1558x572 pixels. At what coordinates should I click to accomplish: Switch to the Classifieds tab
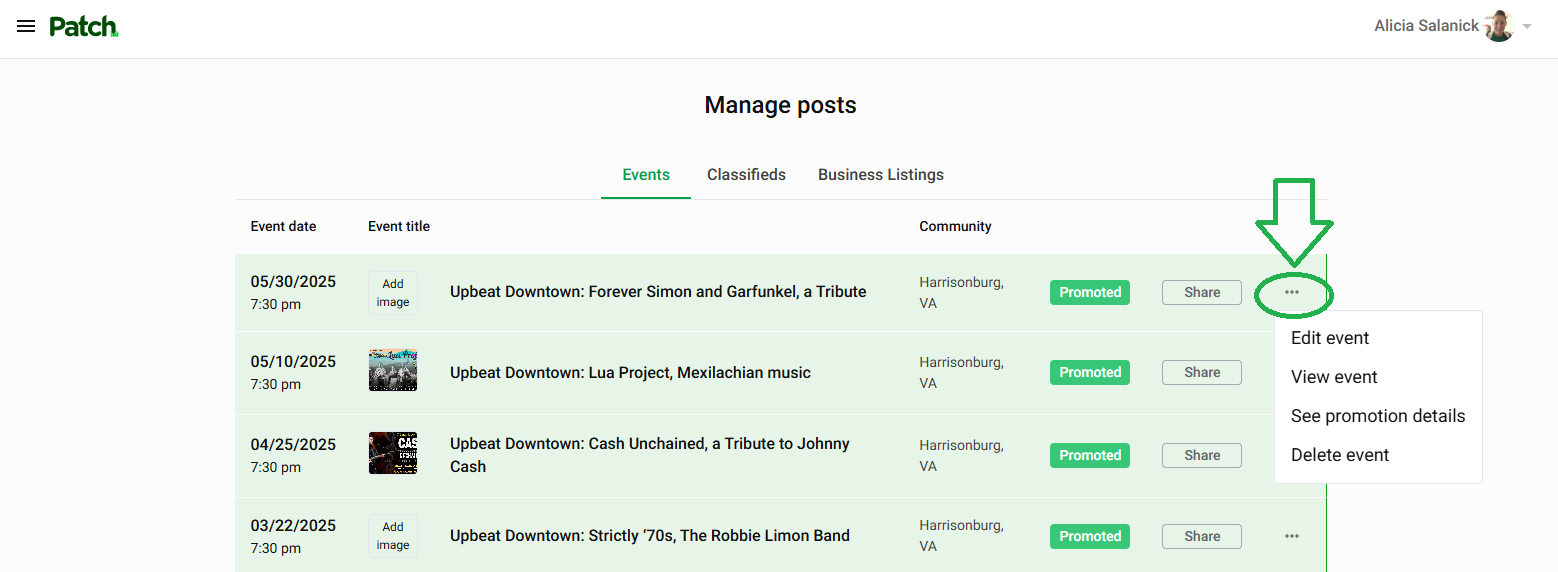[x=746, y=175]
